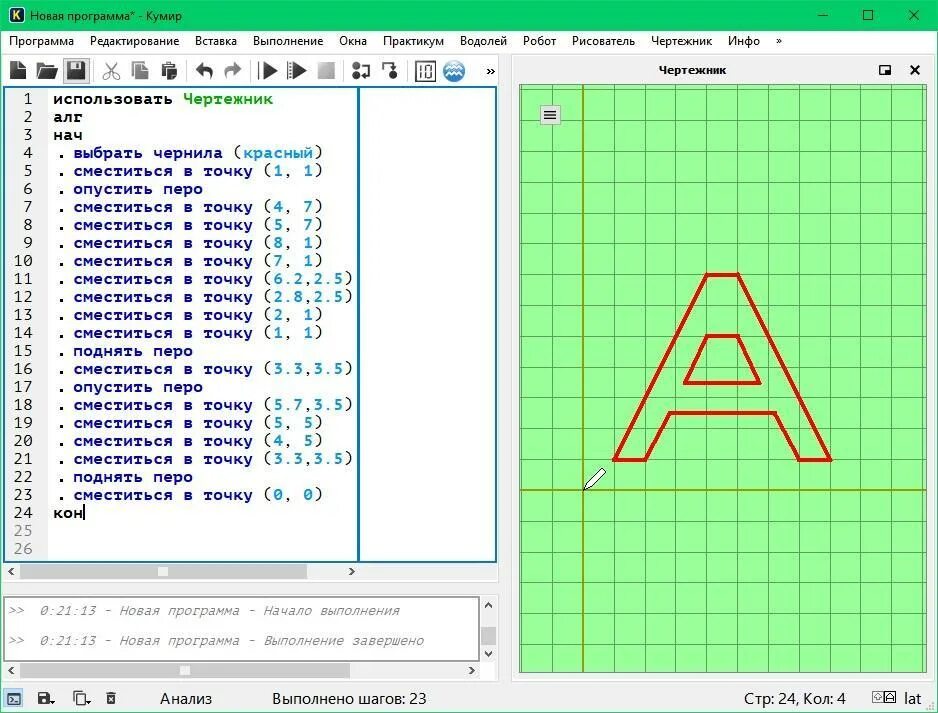This screenshot has width=938, height=713.
Task: Stop program execution square button
Action: (x=326, y=71)
